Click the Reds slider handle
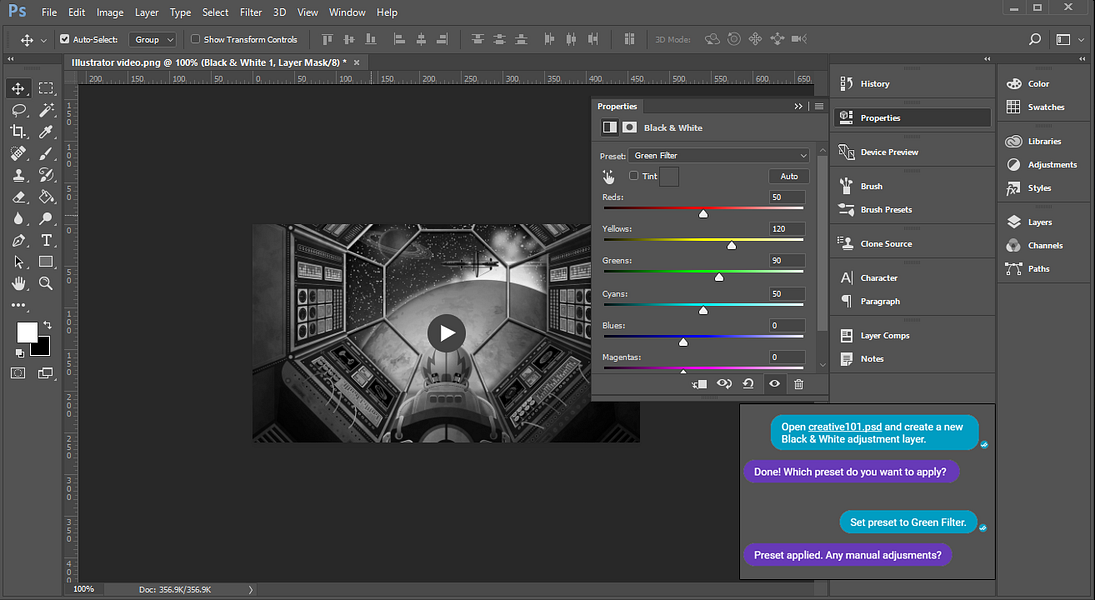The height and width of the screenshot is (600, 1095). pos(703,214)
